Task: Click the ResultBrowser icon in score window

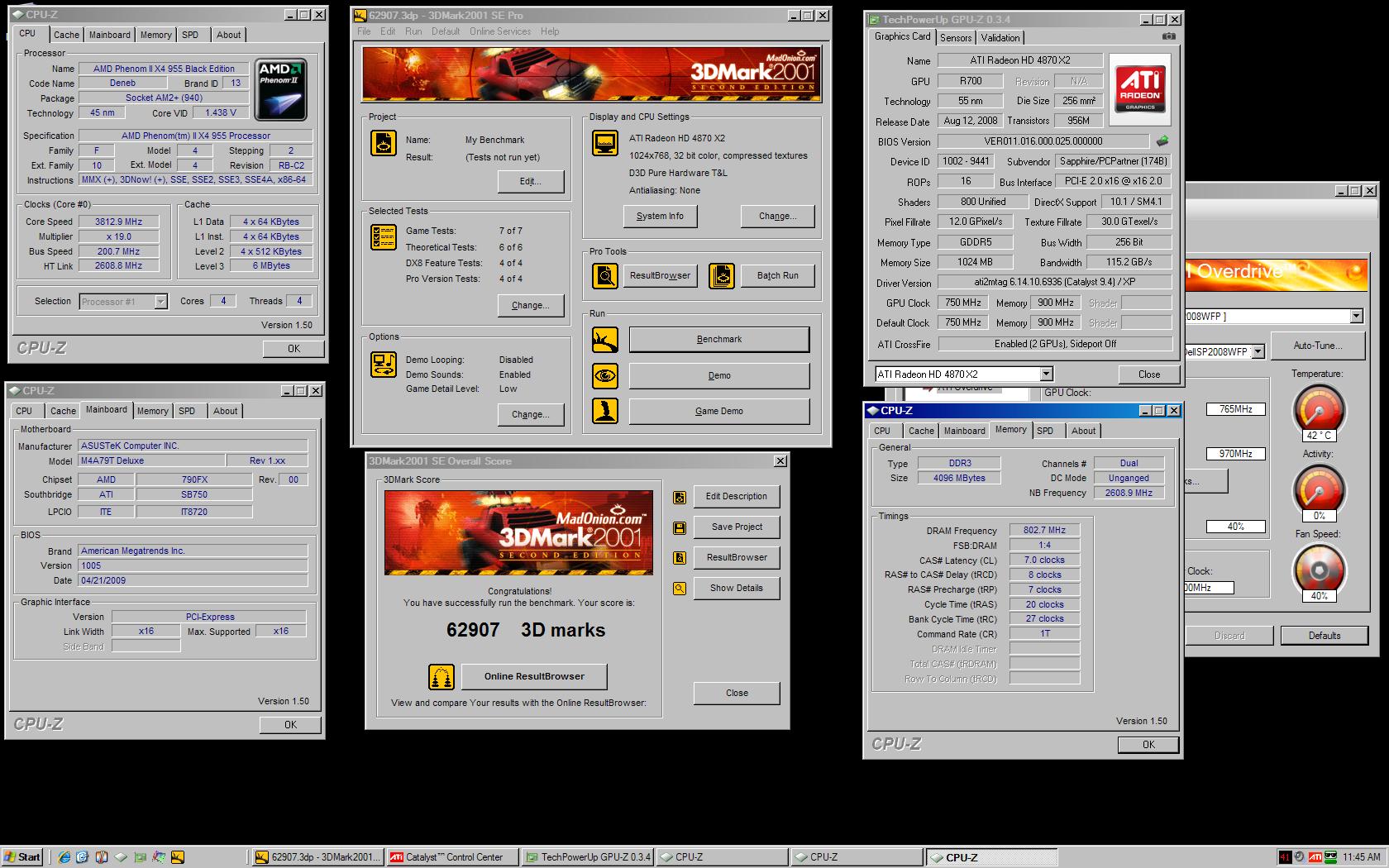Action: click(680, 558)
